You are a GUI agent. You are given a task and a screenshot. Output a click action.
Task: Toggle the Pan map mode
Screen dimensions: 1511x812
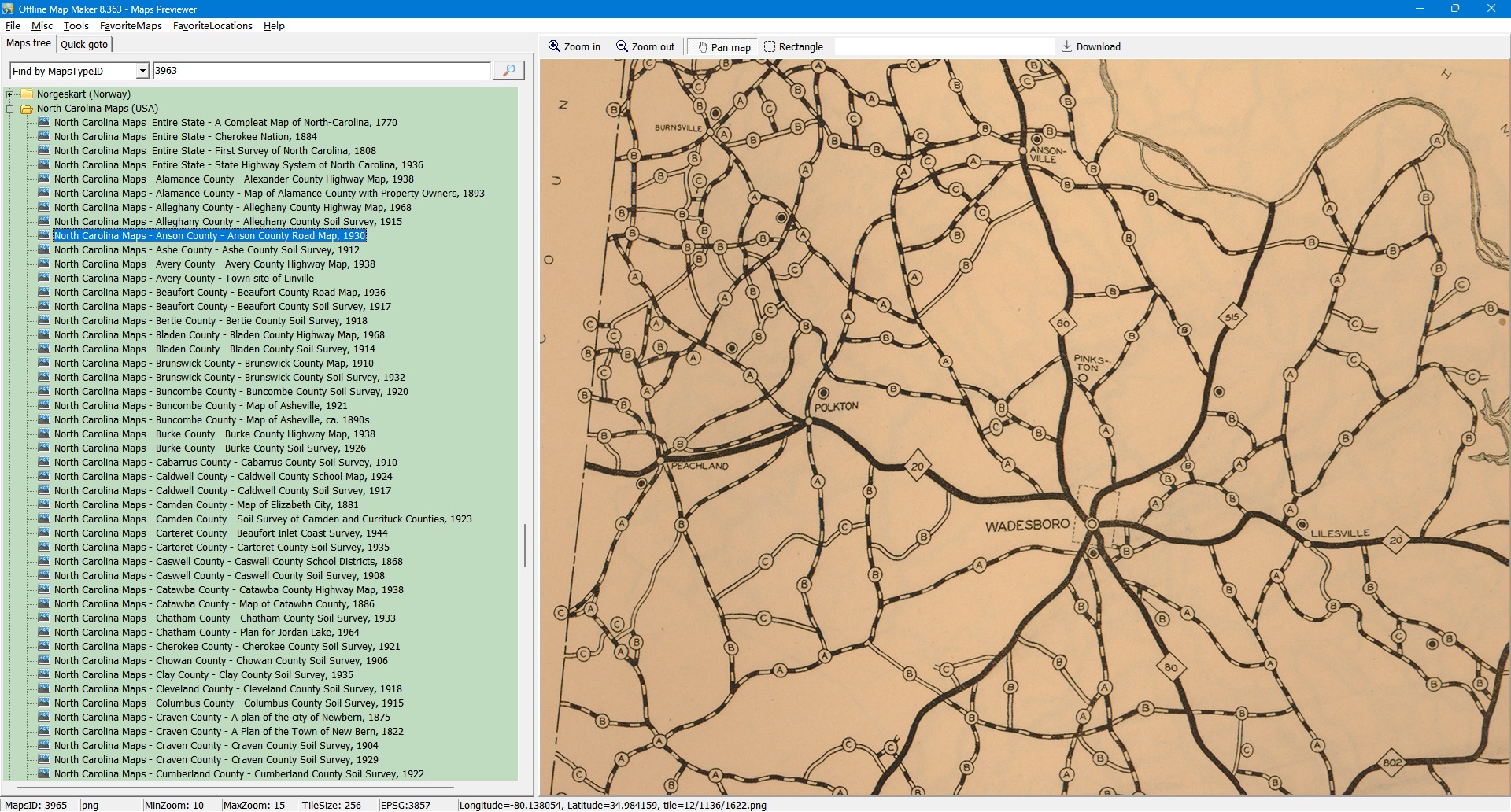[722, 47]
